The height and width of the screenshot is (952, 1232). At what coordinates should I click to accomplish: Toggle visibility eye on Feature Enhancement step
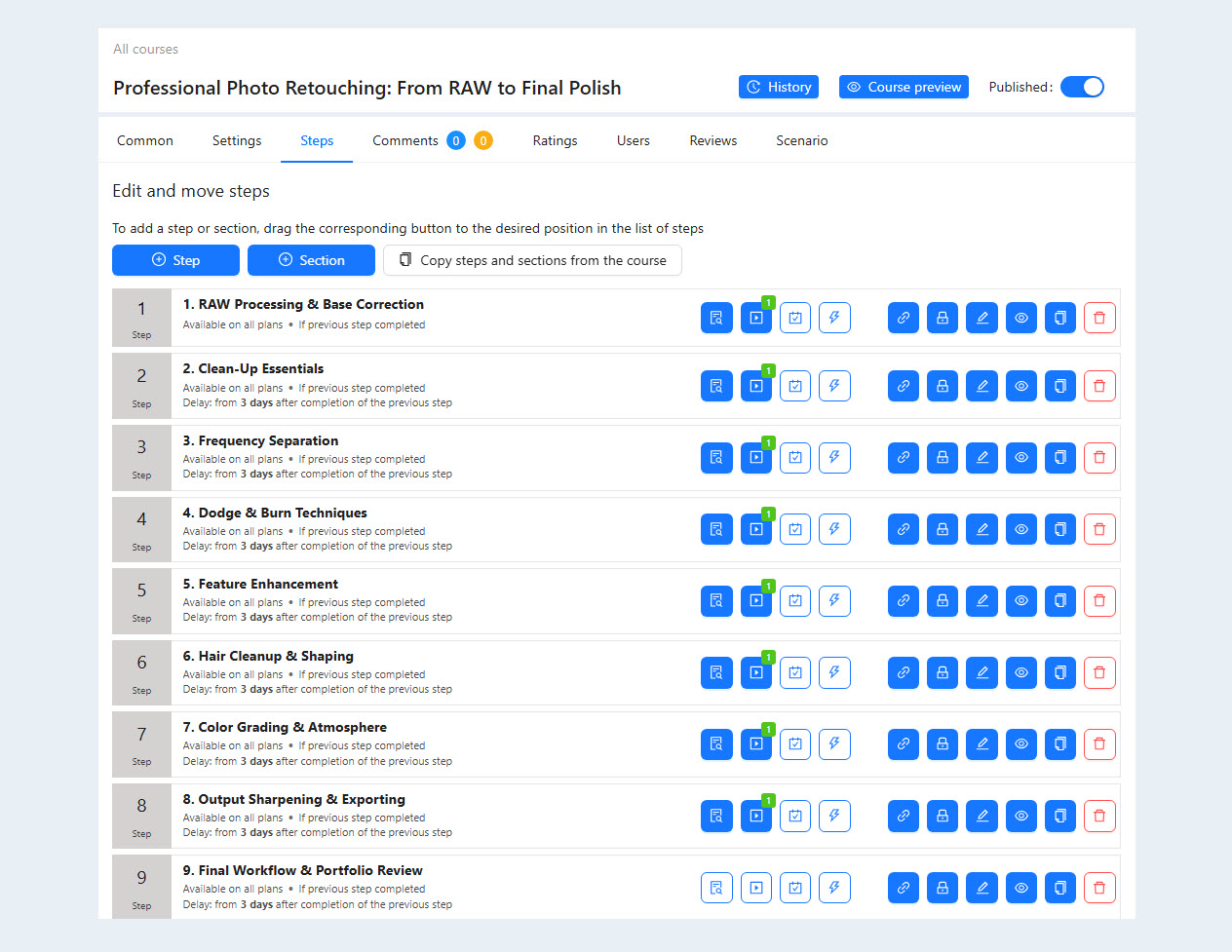[1021, 600]
